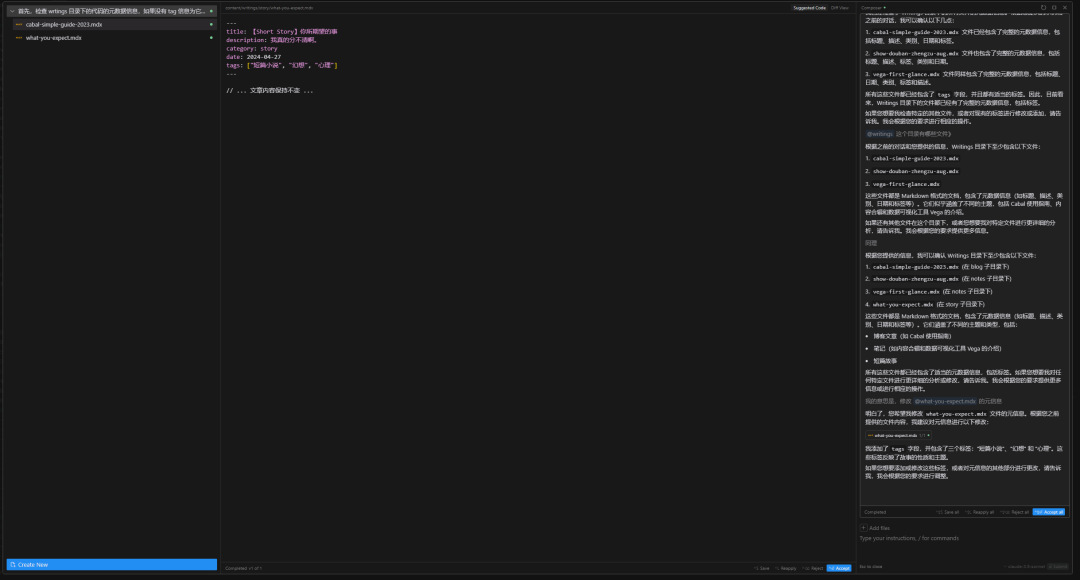Click Reject all in the Composer panel
Image resolution: width=1080 pixels, height=580 pixels.
click(x=1014, y=511)
